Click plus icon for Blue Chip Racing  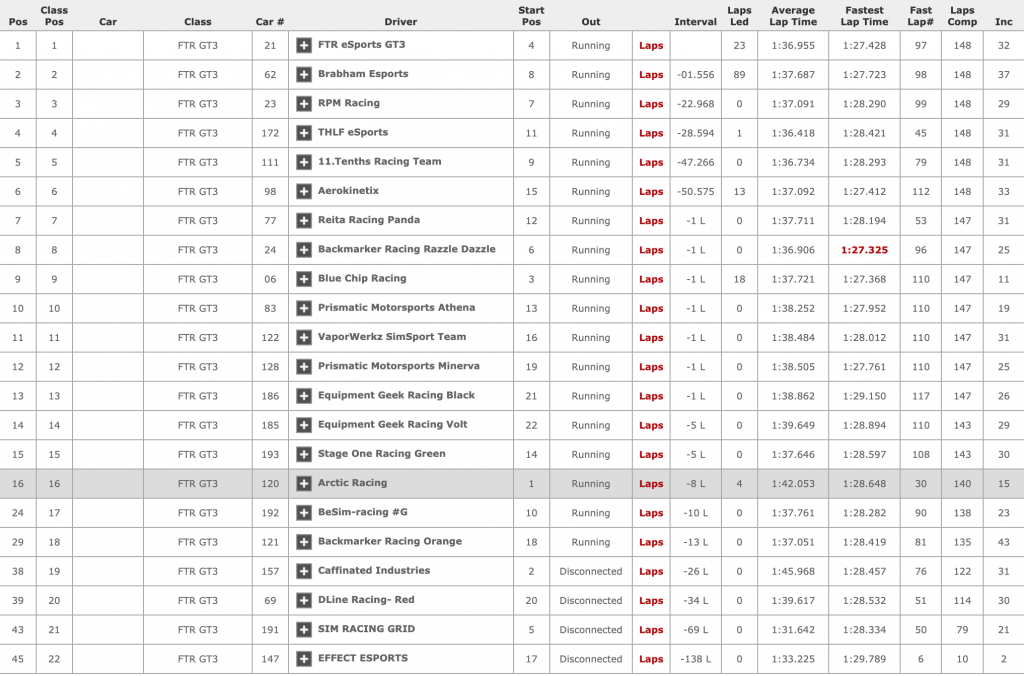point(304,279)
